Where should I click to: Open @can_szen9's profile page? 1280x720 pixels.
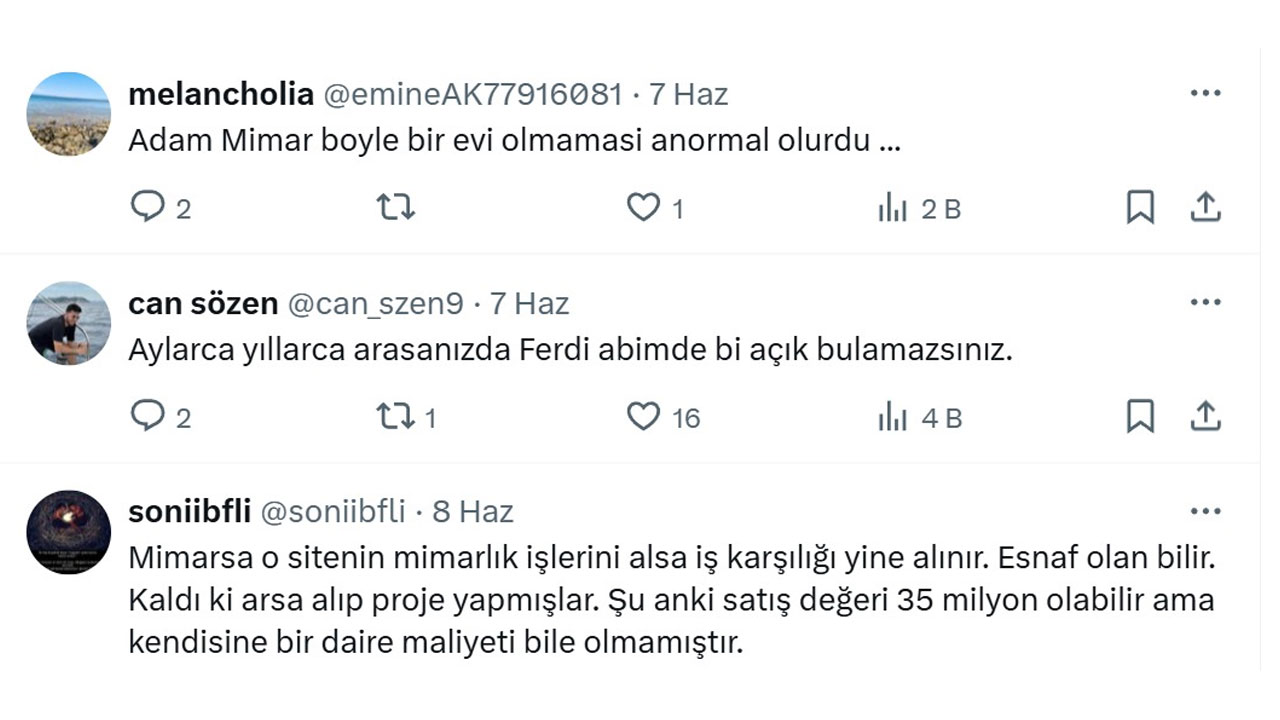click(x=376, y=302)
